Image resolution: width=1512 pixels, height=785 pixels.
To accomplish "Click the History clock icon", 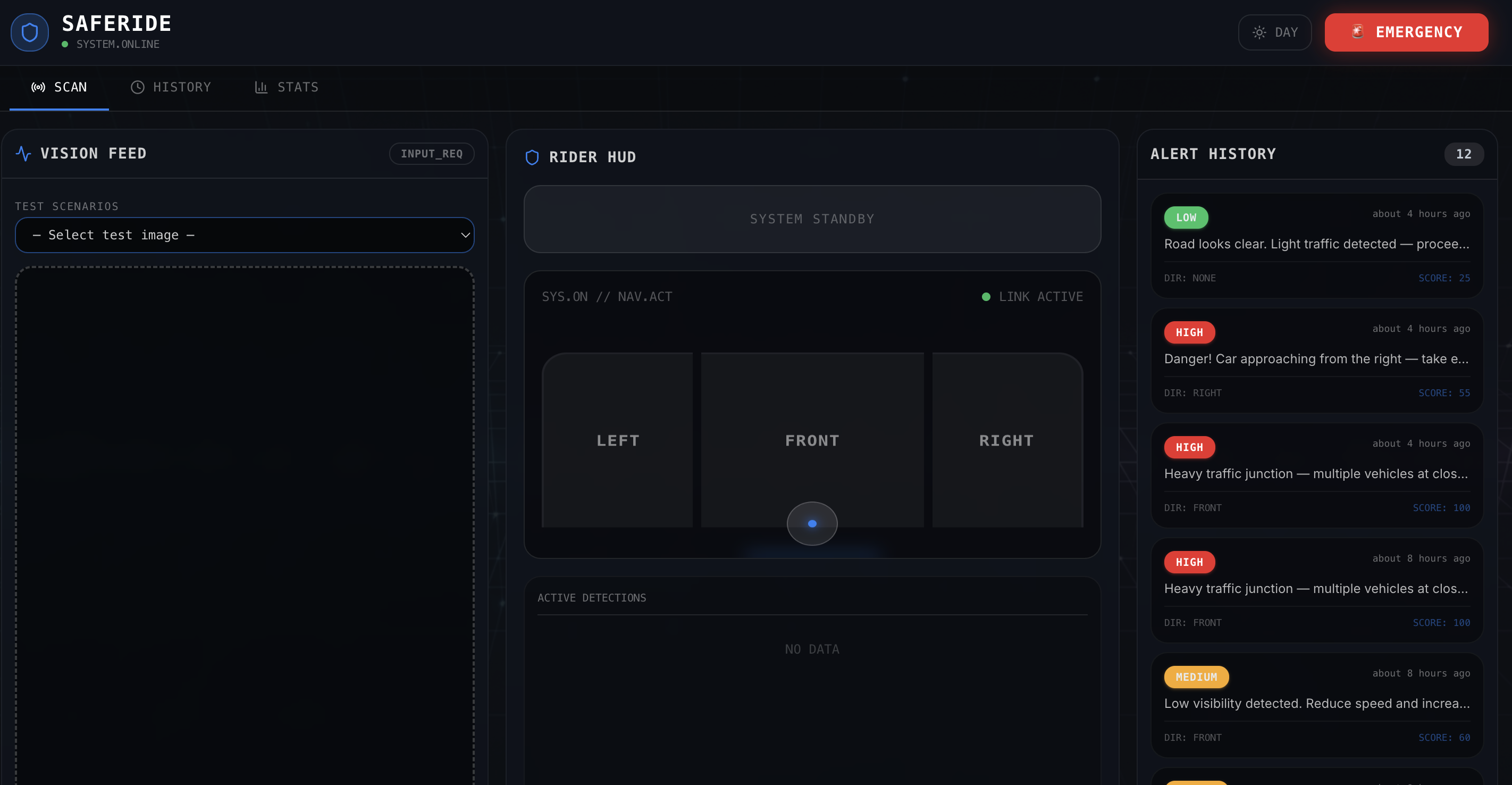I will [137, 87].
